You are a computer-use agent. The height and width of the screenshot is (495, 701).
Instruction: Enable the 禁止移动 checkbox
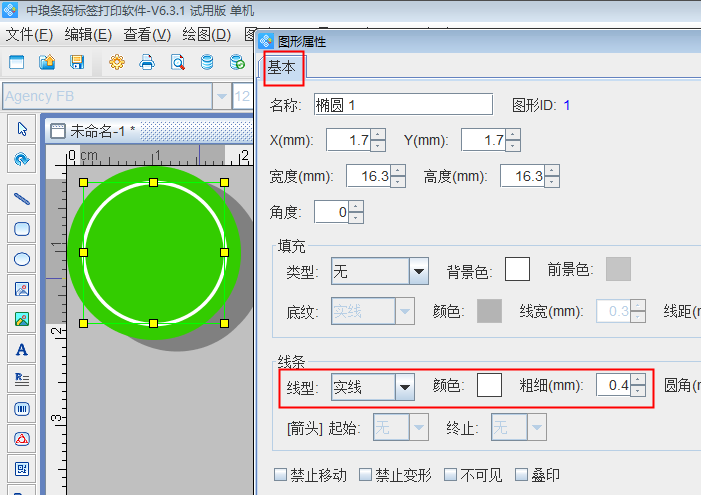pos(281,475)
